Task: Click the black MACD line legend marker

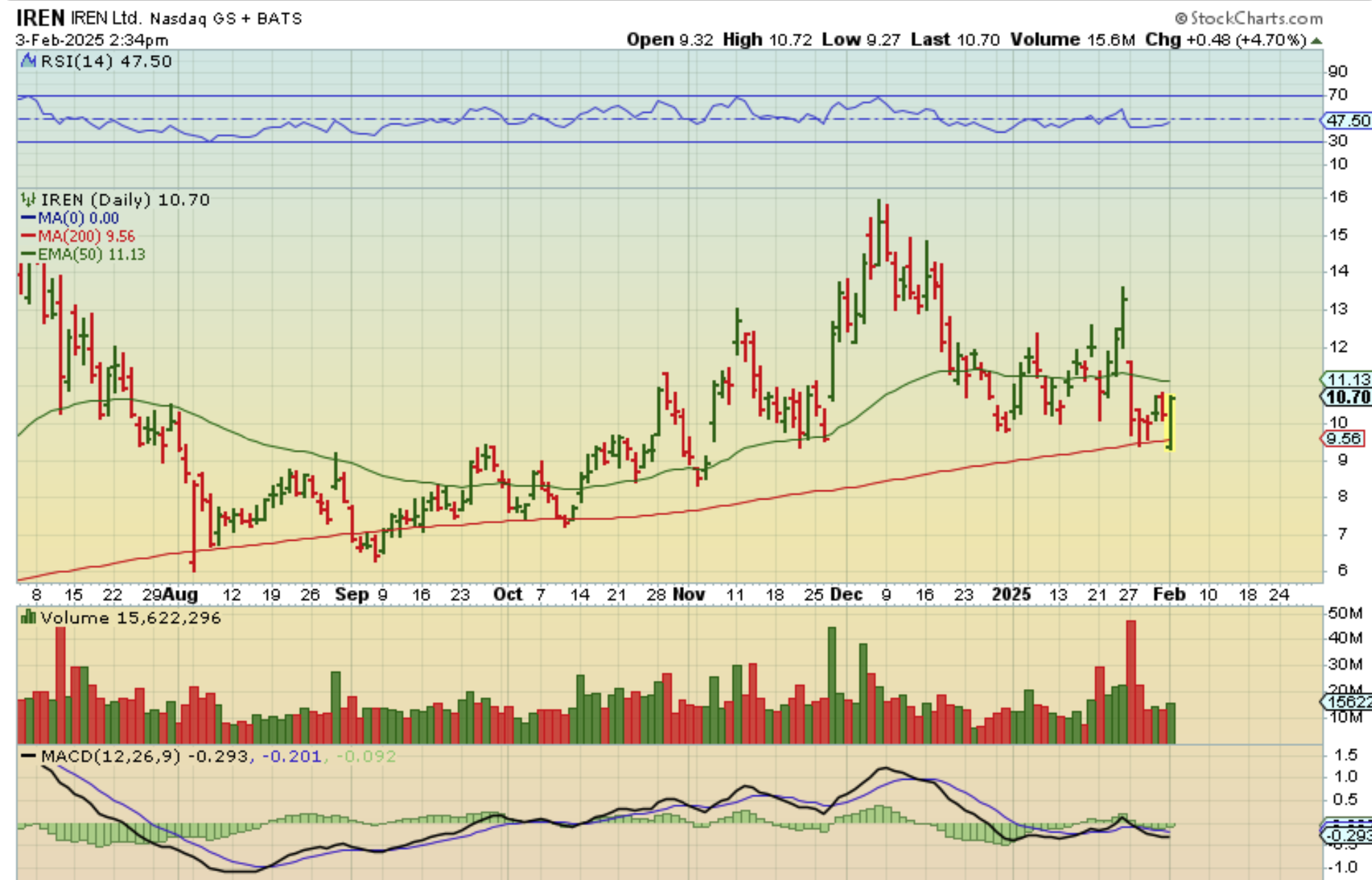Action: [28, 756]
